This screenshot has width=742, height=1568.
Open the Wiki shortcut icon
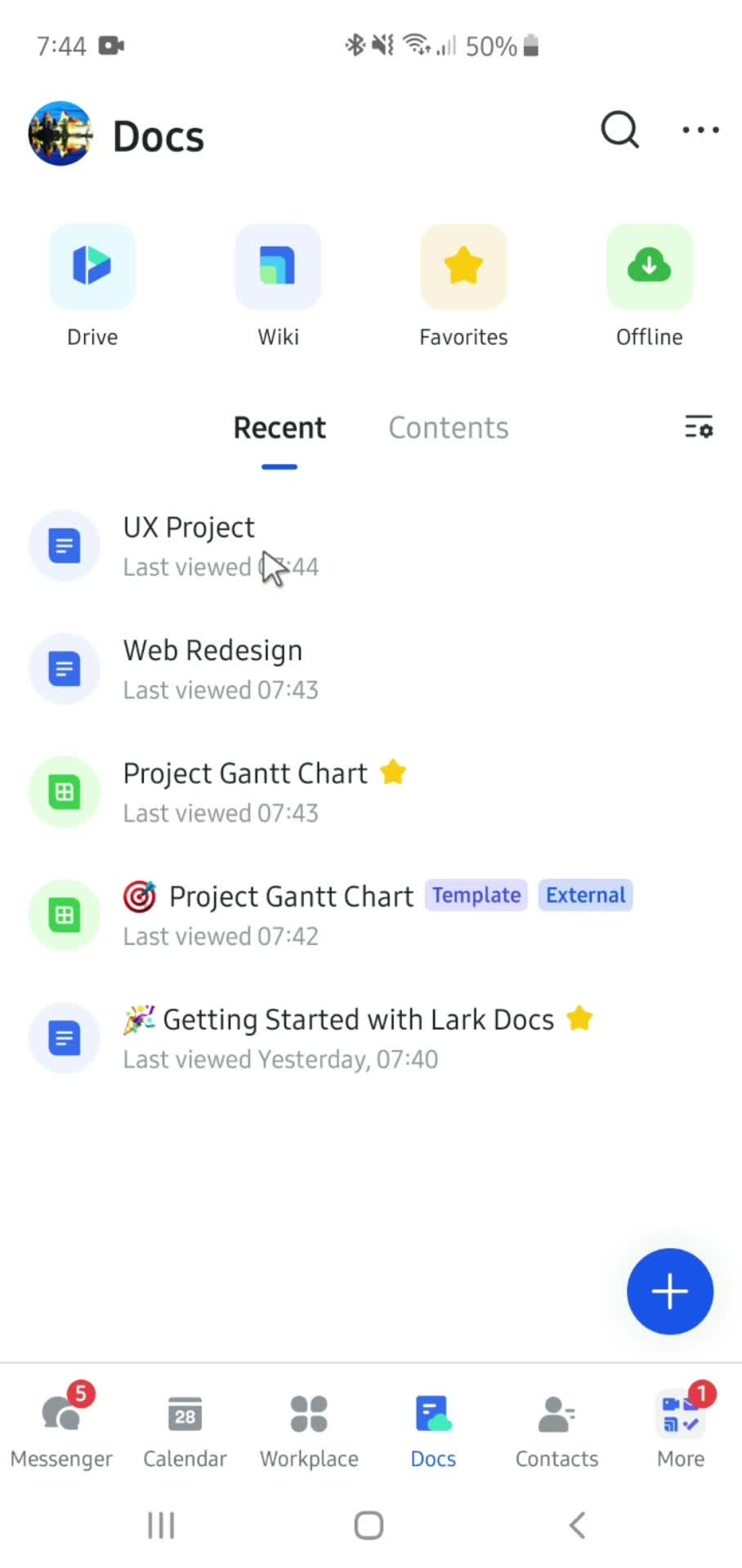click(278, 266)
